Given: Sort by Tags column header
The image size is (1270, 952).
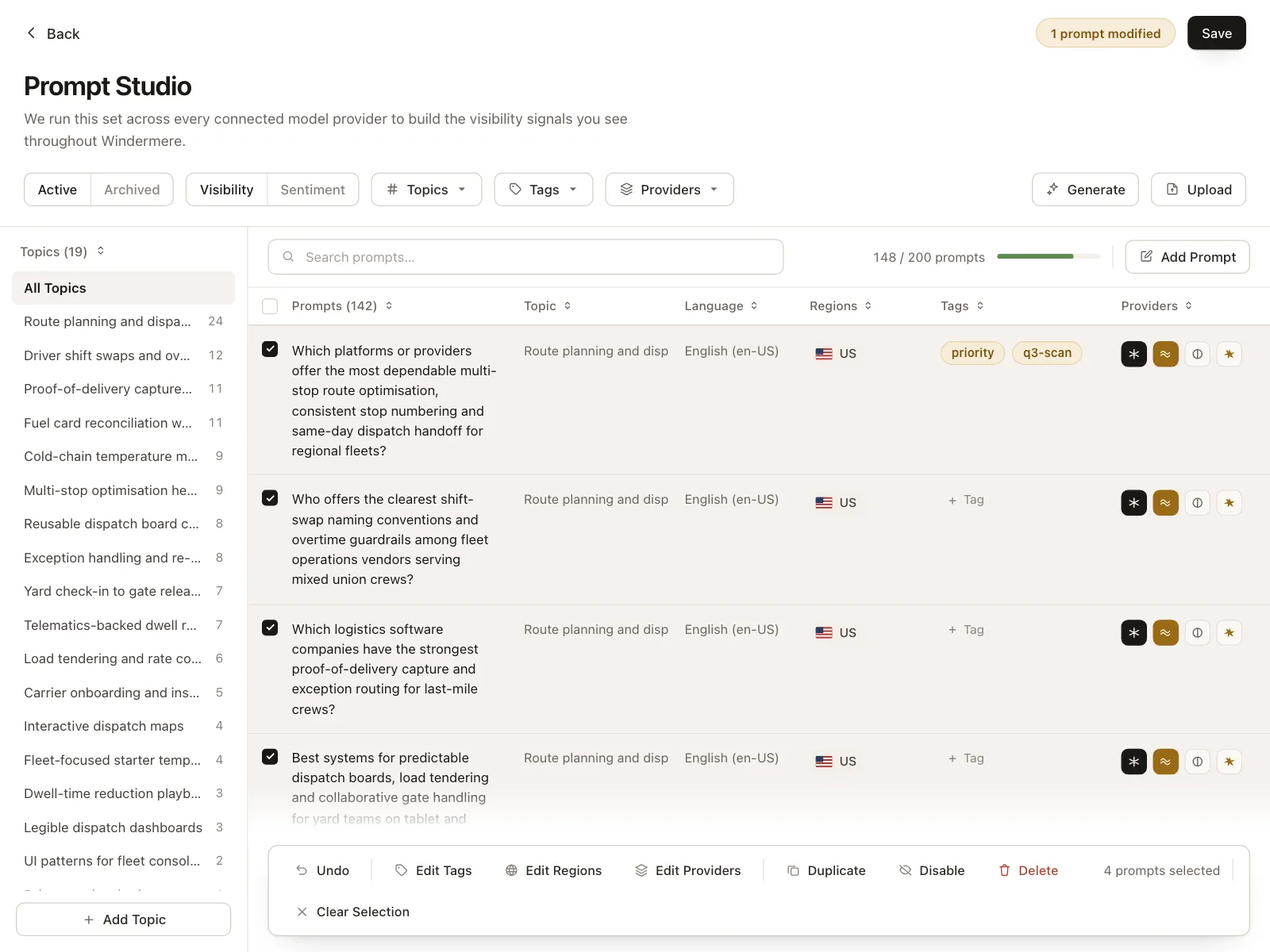Looking at the screenshot, I should click(962, 306).
